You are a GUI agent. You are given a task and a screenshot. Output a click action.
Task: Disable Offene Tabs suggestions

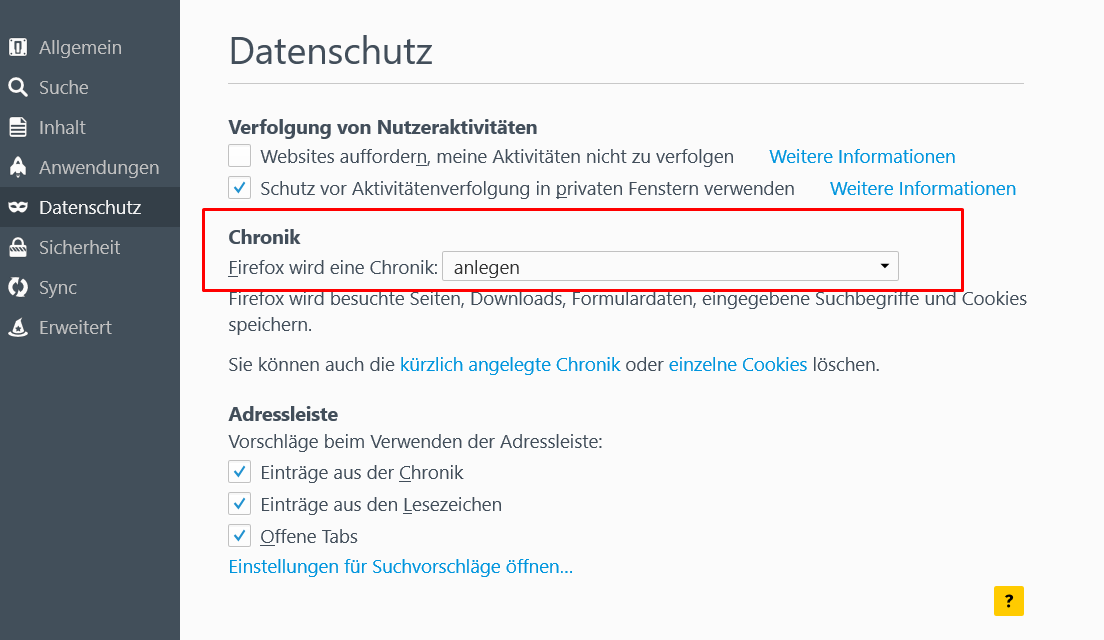(240, 536)
